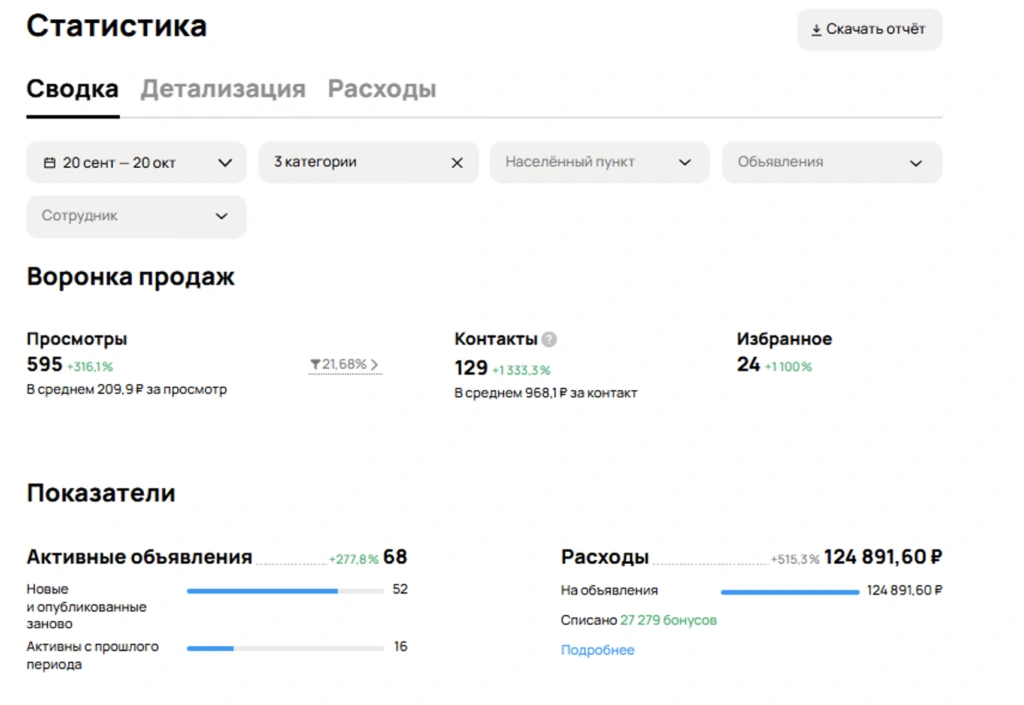
Task: Clear the 3 категории filter with X
Action: [x=457, y=163]
